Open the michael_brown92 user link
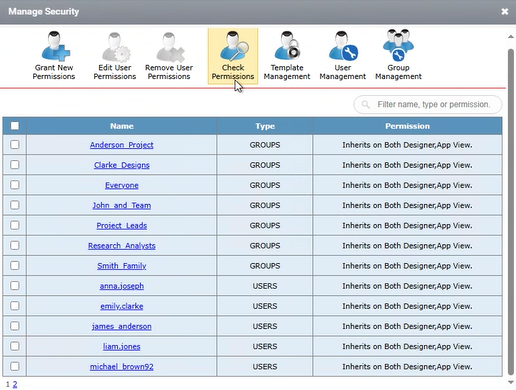The height and width of the screenshot is (390, 516). point(122,367)
